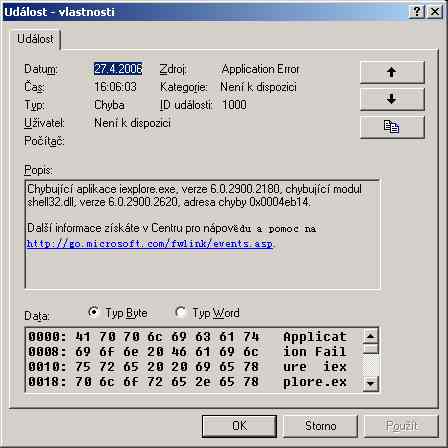Select the Typ Word radio button
This screenshot has width=448, height=448.
(x=180, y=312)
